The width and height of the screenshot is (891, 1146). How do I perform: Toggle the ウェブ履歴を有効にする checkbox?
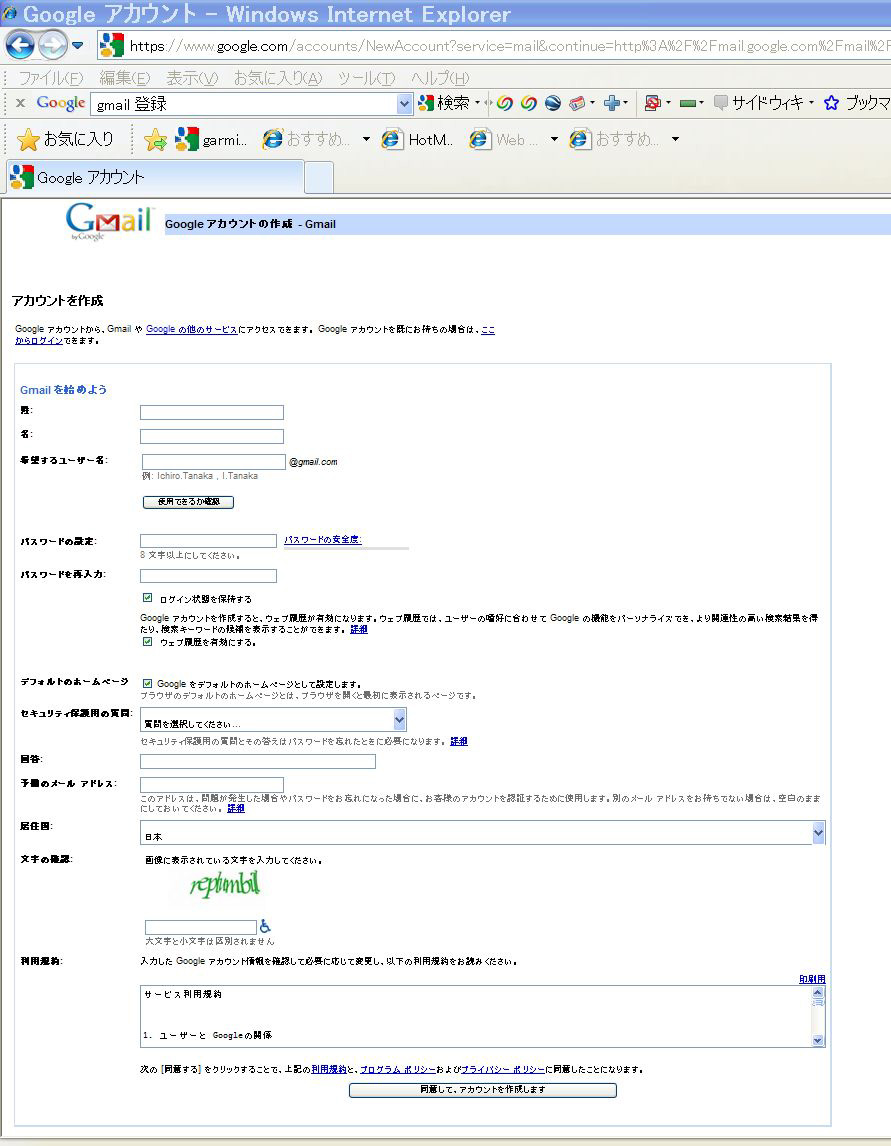coord(148,642)
